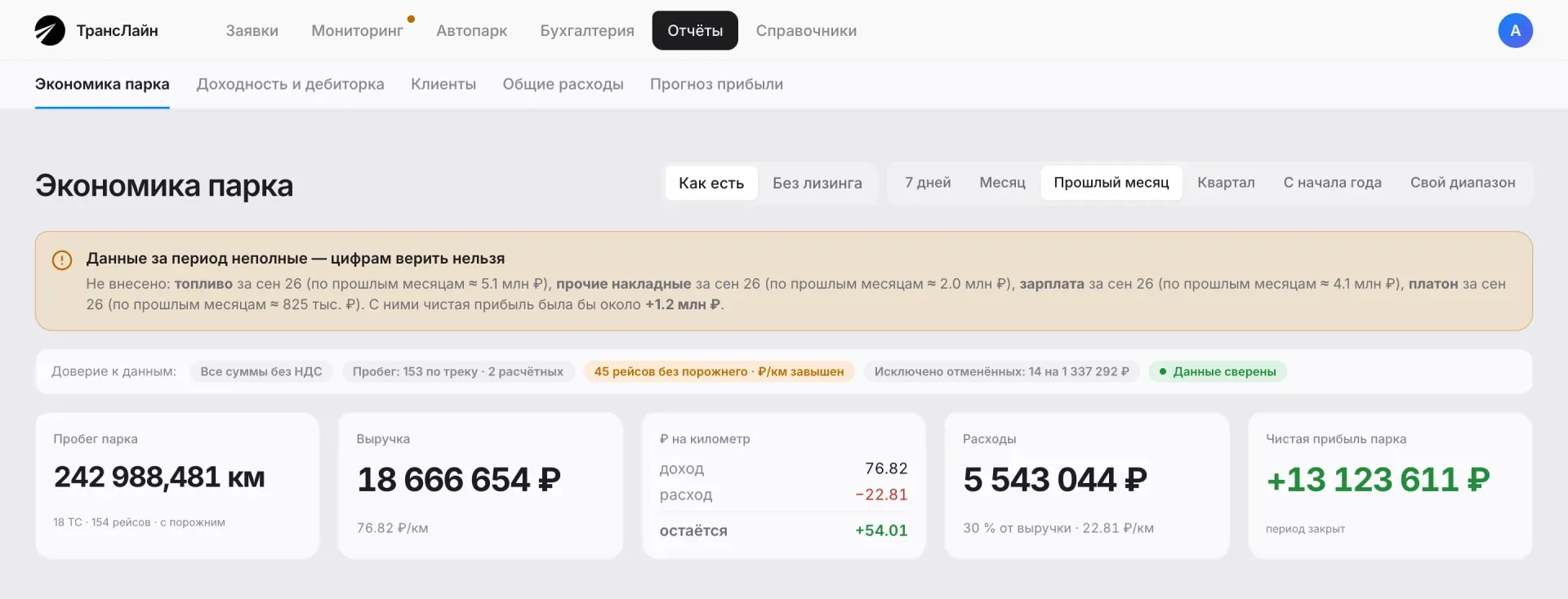Click the ТрансЛайн logo icon

(50, 30)
